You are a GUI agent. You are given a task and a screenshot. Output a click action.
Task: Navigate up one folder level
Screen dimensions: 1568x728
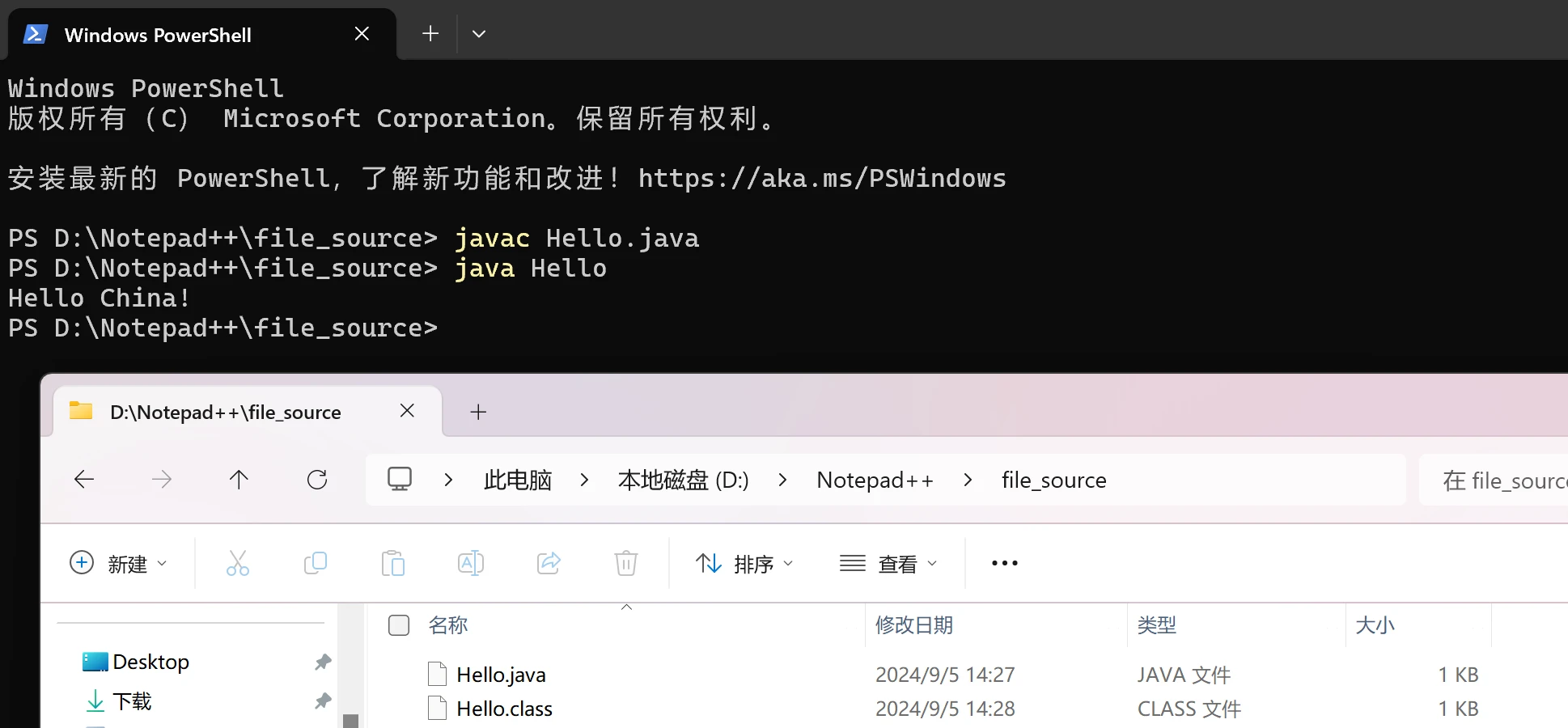(x=239, y=480)
